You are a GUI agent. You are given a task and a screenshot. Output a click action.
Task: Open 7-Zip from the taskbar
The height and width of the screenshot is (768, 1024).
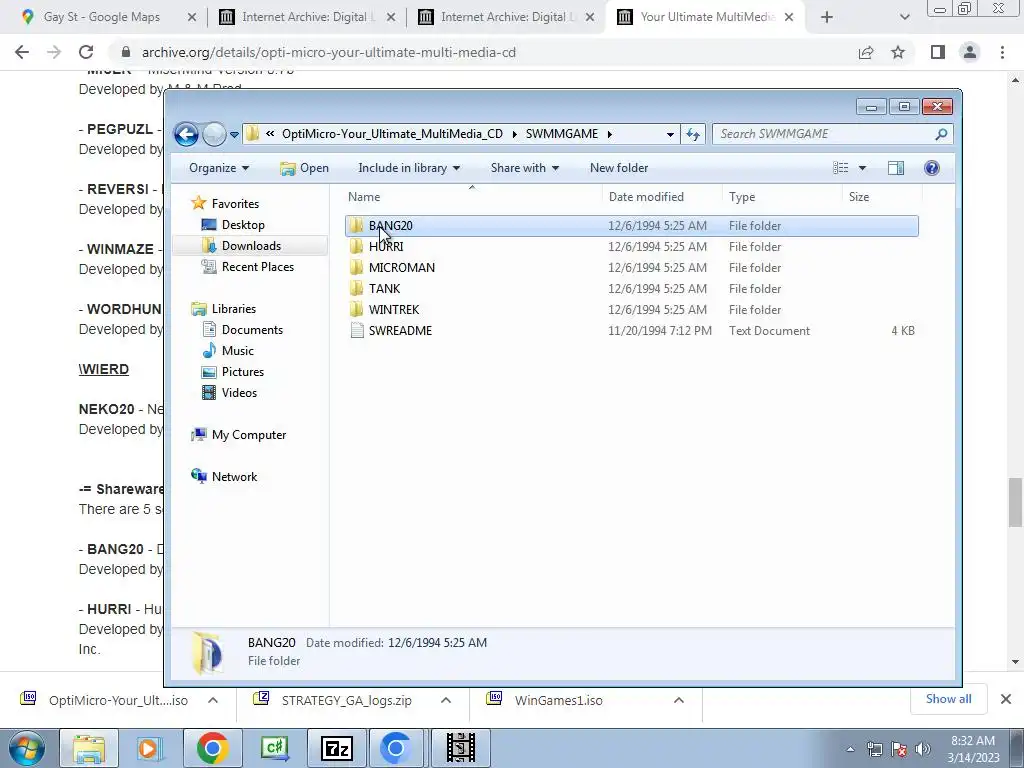pyautogui.click(x=338, y=748)
